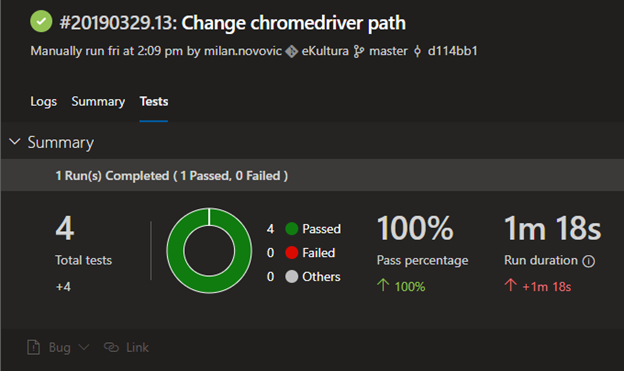Click the red up arrow under Run duration
Image resolution: width=624 pixels, height=371 pixels.
pyautogui.click(x=511, y=285)
